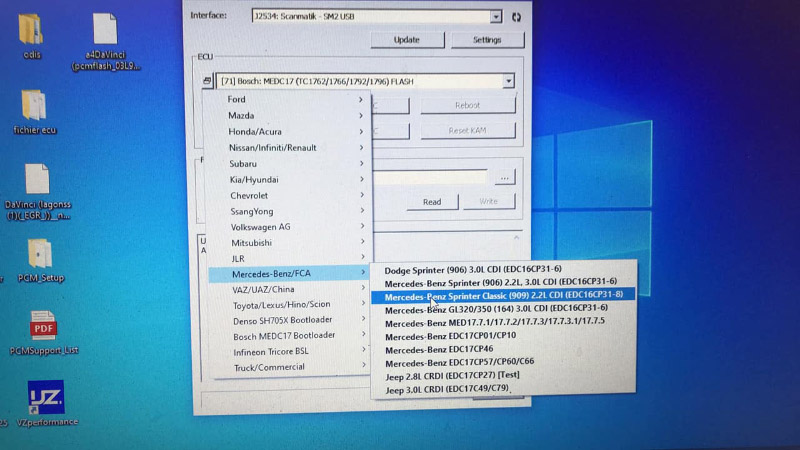800x450 pixels.
Task: Expand the Kia/Hyundai submenu
Action: coord(289,180)
